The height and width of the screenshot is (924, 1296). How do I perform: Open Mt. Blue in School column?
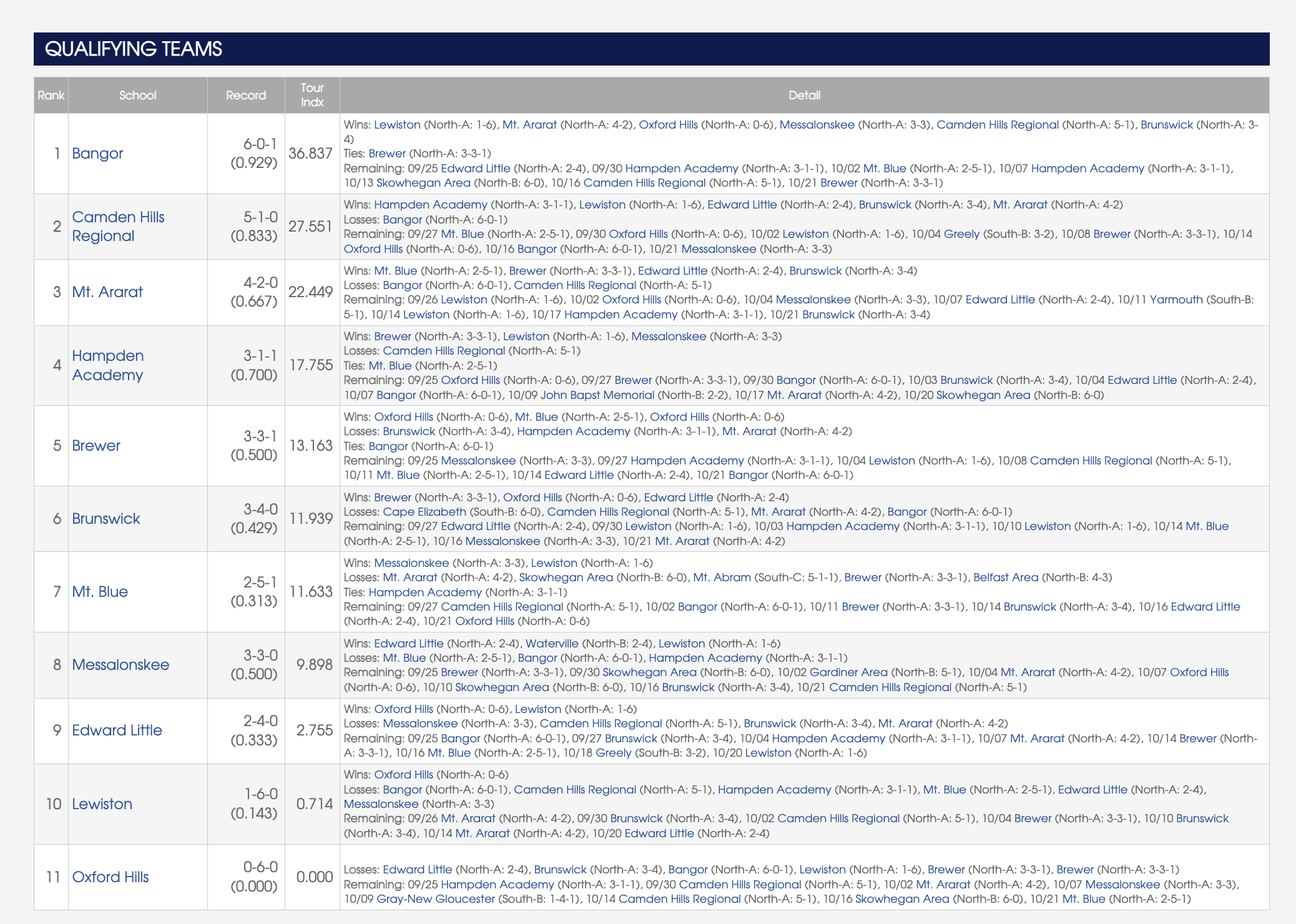coord(100,592)
